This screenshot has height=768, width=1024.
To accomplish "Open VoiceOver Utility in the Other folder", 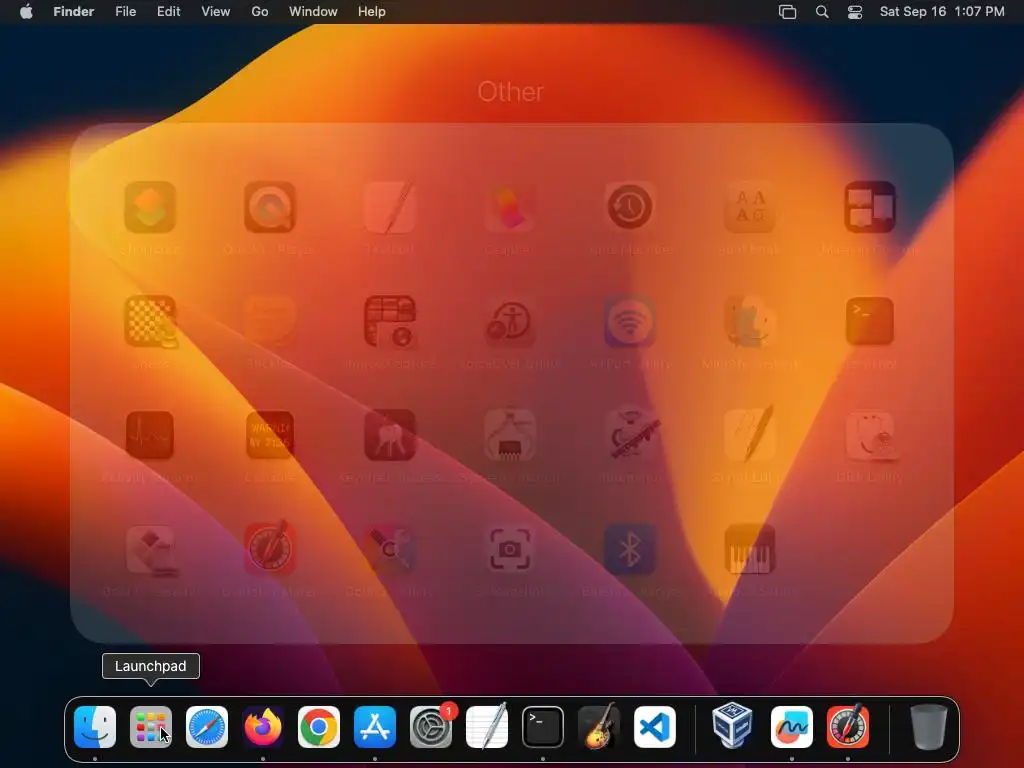I will click(509, 321).
